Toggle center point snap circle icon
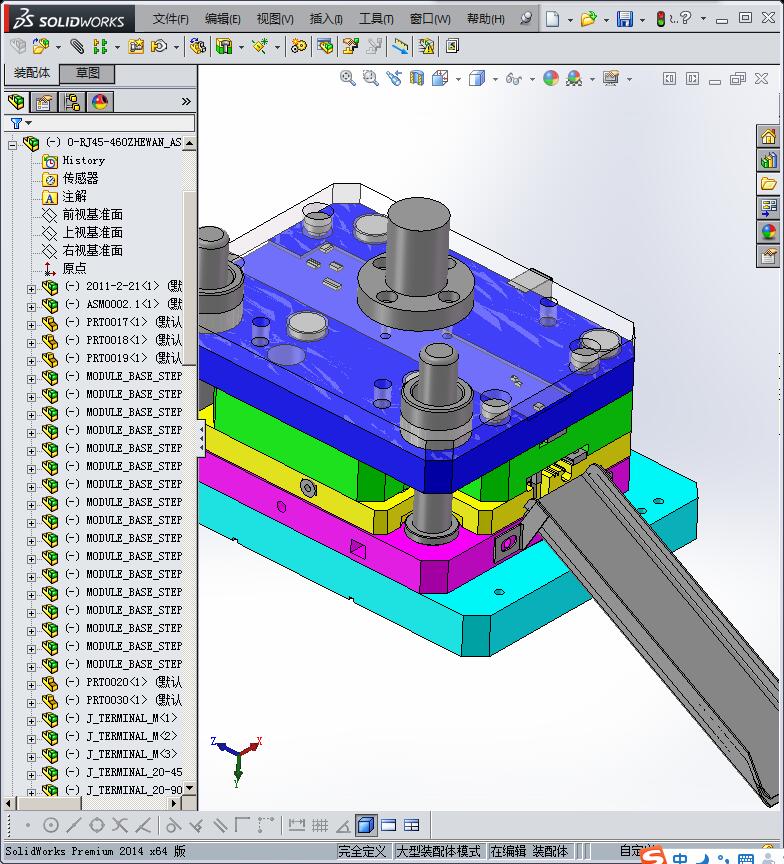Screen dimensions: 784x864 (x=51, y=825)
